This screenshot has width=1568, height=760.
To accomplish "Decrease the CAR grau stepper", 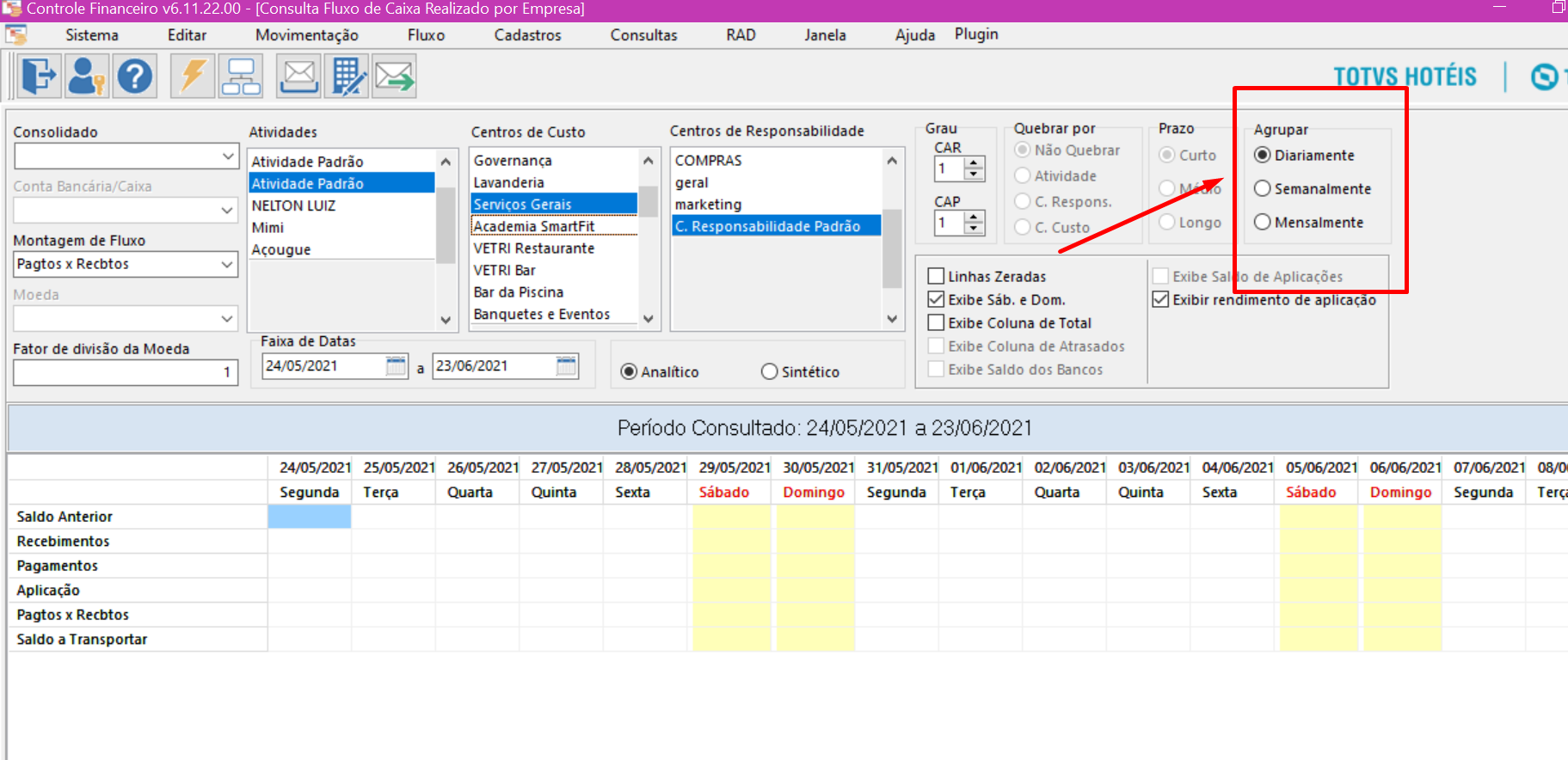I will tap(974, 175).
